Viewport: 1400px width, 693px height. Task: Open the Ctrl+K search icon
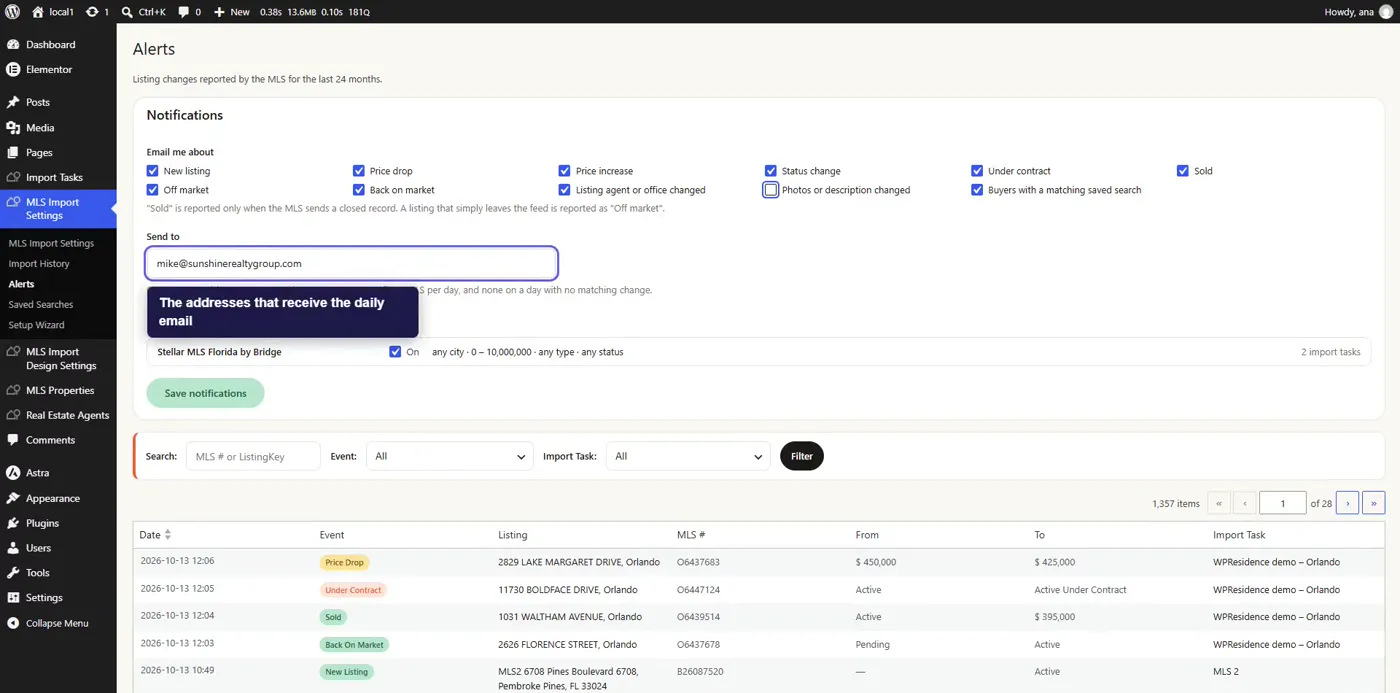pos(127,12)
